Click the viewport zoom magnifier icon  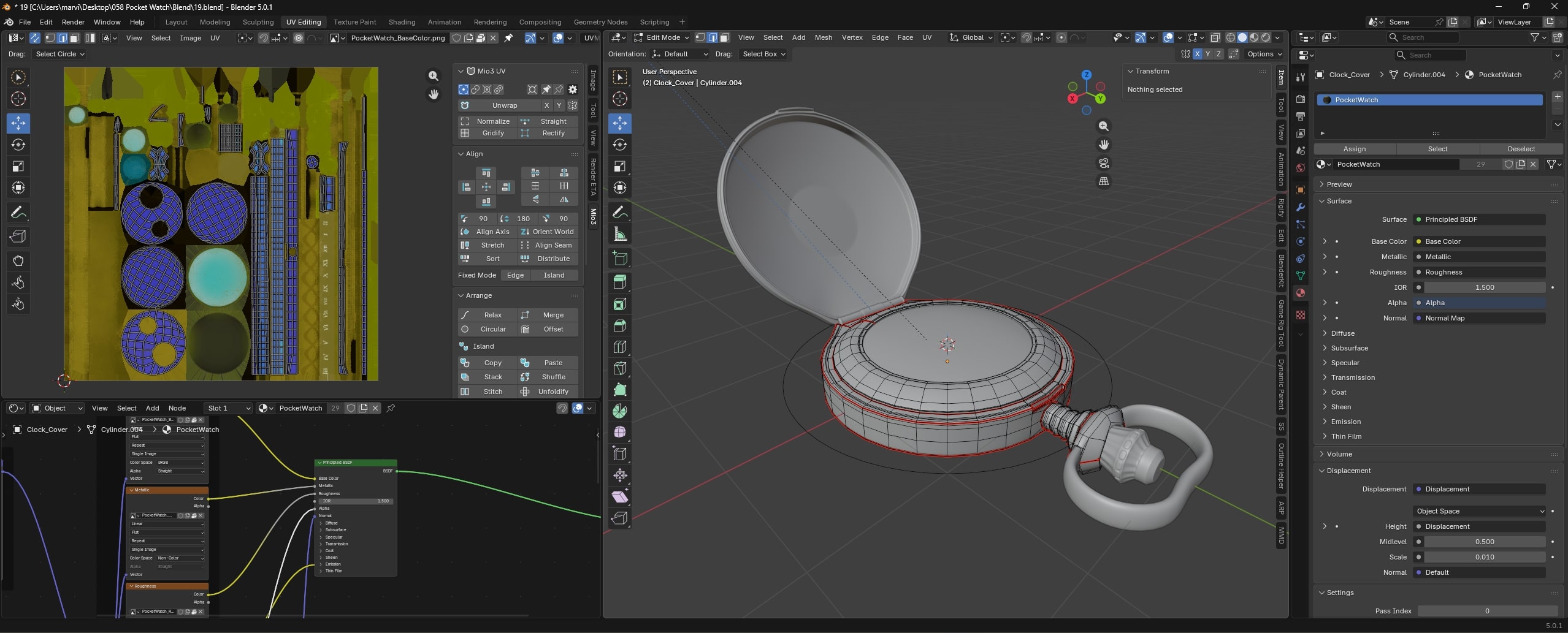tap(1104, 126)
